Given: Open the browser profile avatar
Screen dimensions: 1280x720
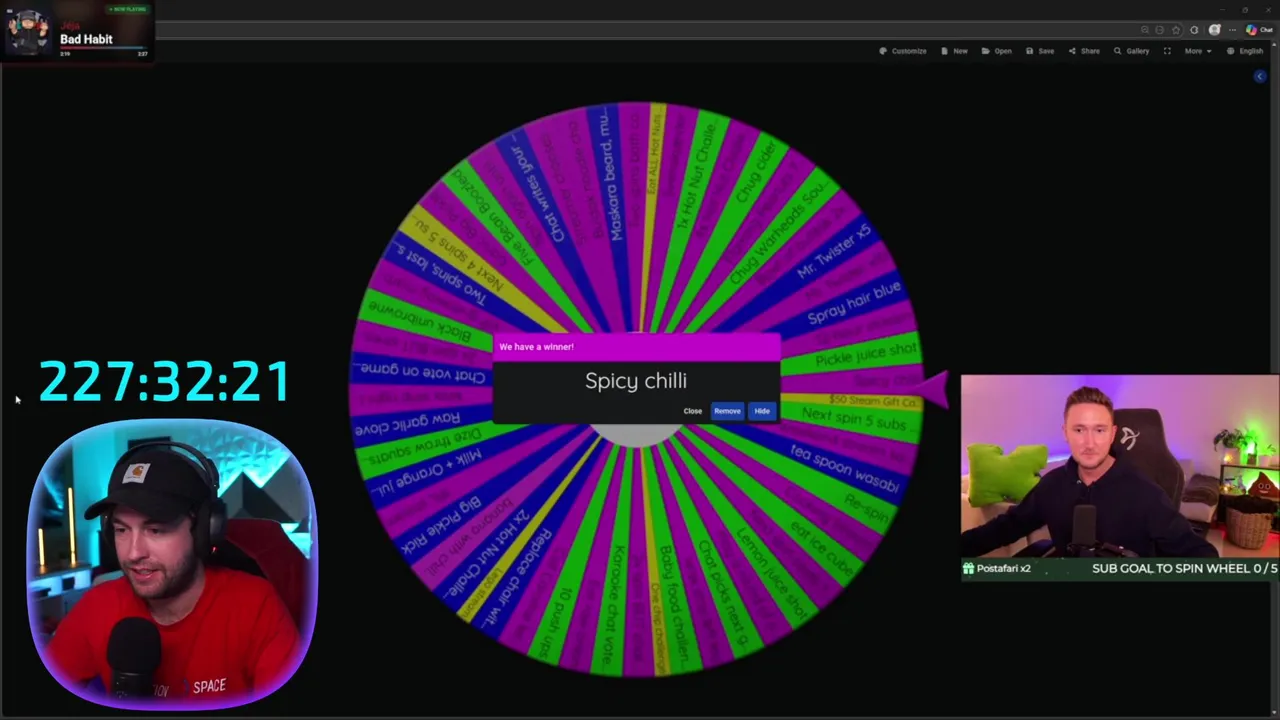Looking at the screenshot, I should pyautogui.click(x=1215, y=30).
